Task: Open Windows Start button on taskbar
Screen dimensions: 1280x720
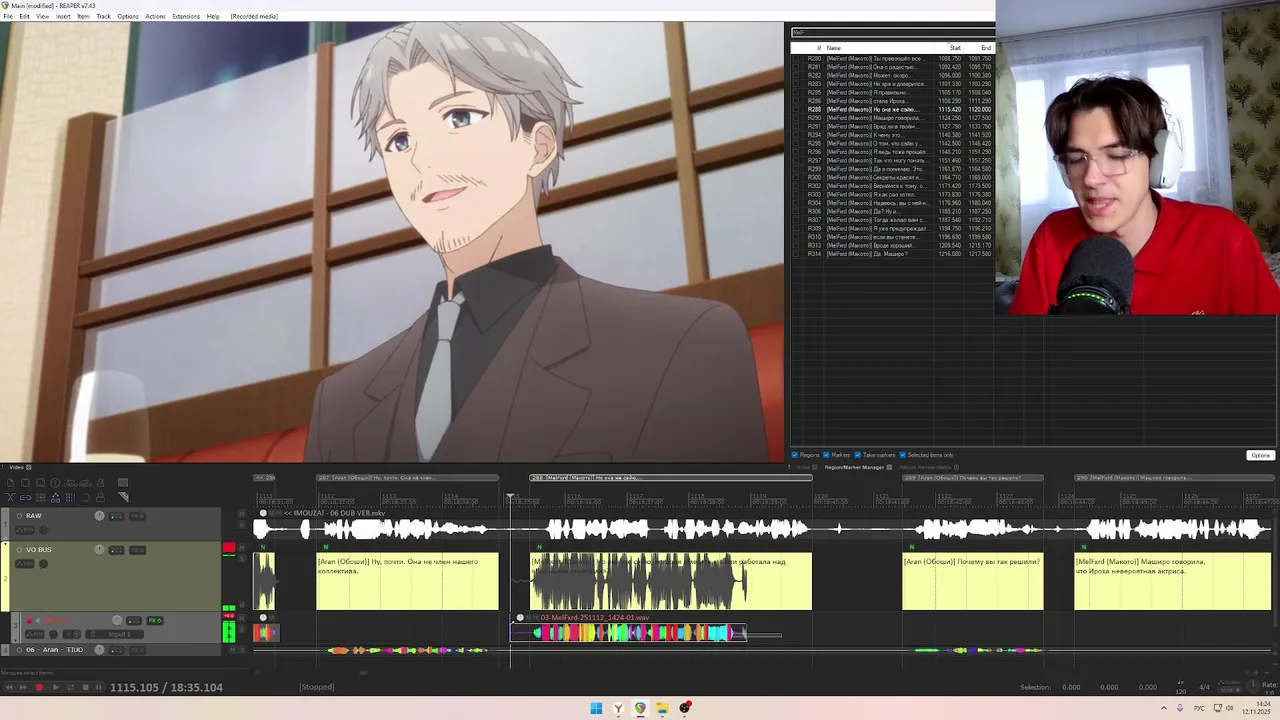Action: pyautogui.click(x=596, y=708)
